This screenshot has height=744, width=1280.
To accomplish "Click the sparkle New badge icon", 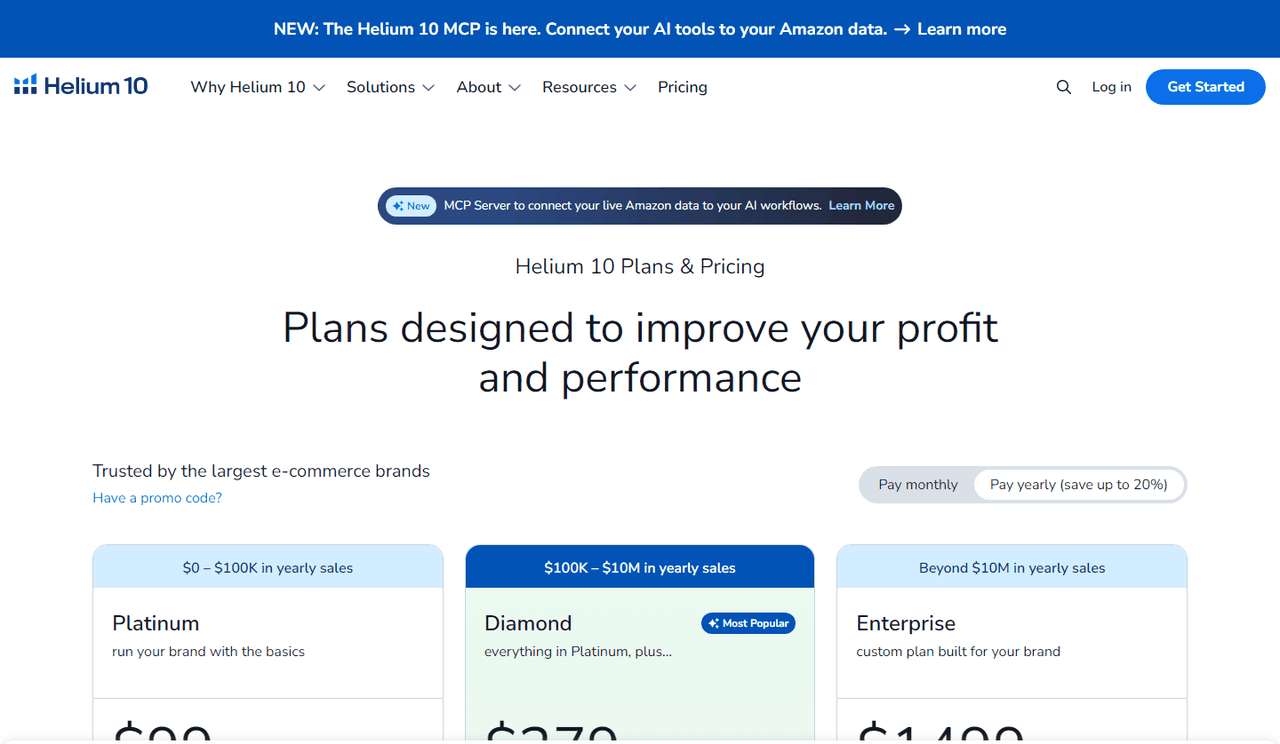I will 398,206.
